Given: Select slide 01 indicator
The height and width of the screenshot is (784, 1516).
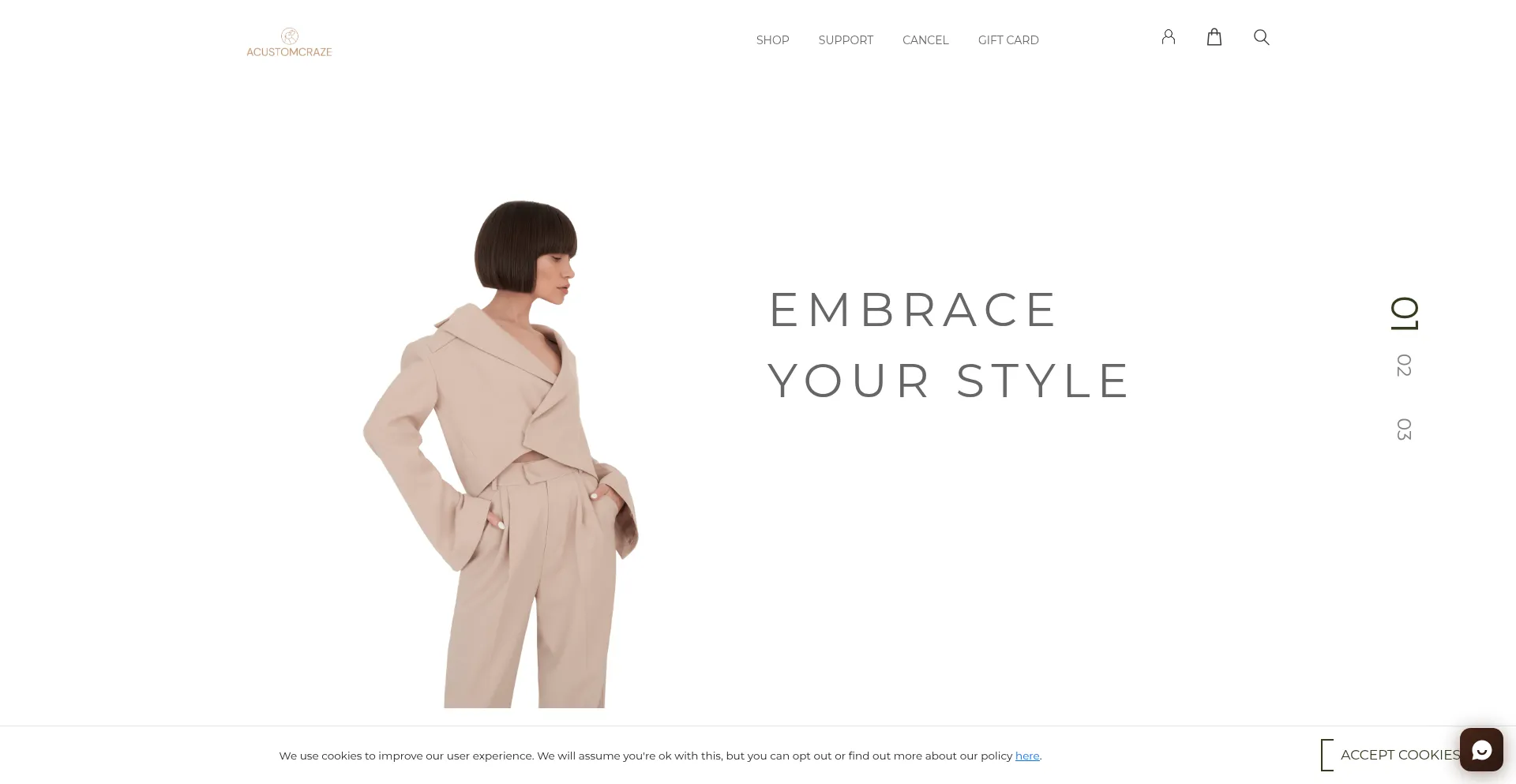Looking at the screenshot, I should pos(1405,314).
